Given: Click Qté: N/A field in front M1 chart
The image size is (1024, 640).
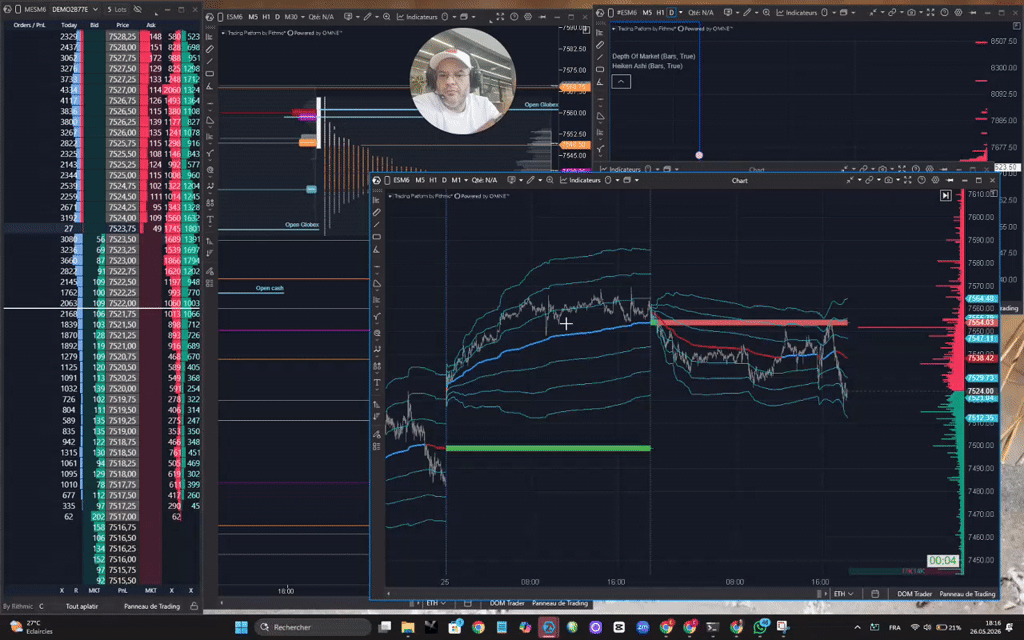Looking at the screenshot, I should pos(485,180).
